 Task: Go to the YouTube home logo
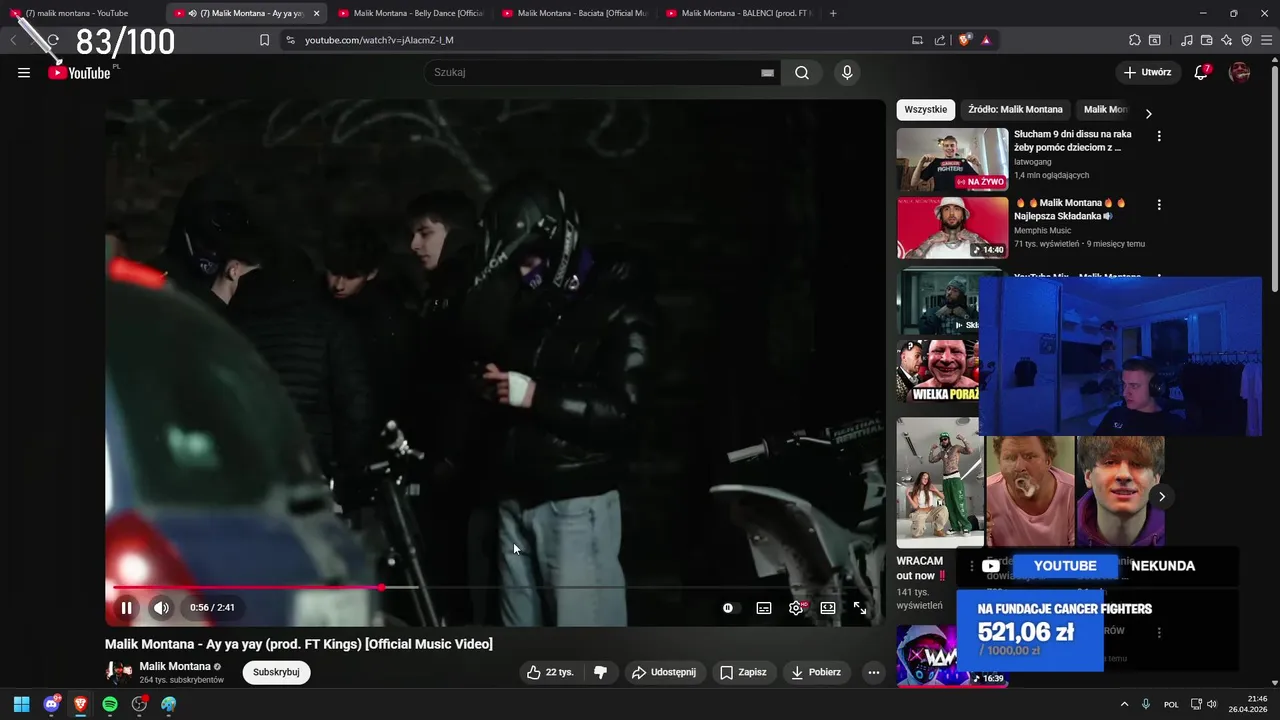pos(79,72)
